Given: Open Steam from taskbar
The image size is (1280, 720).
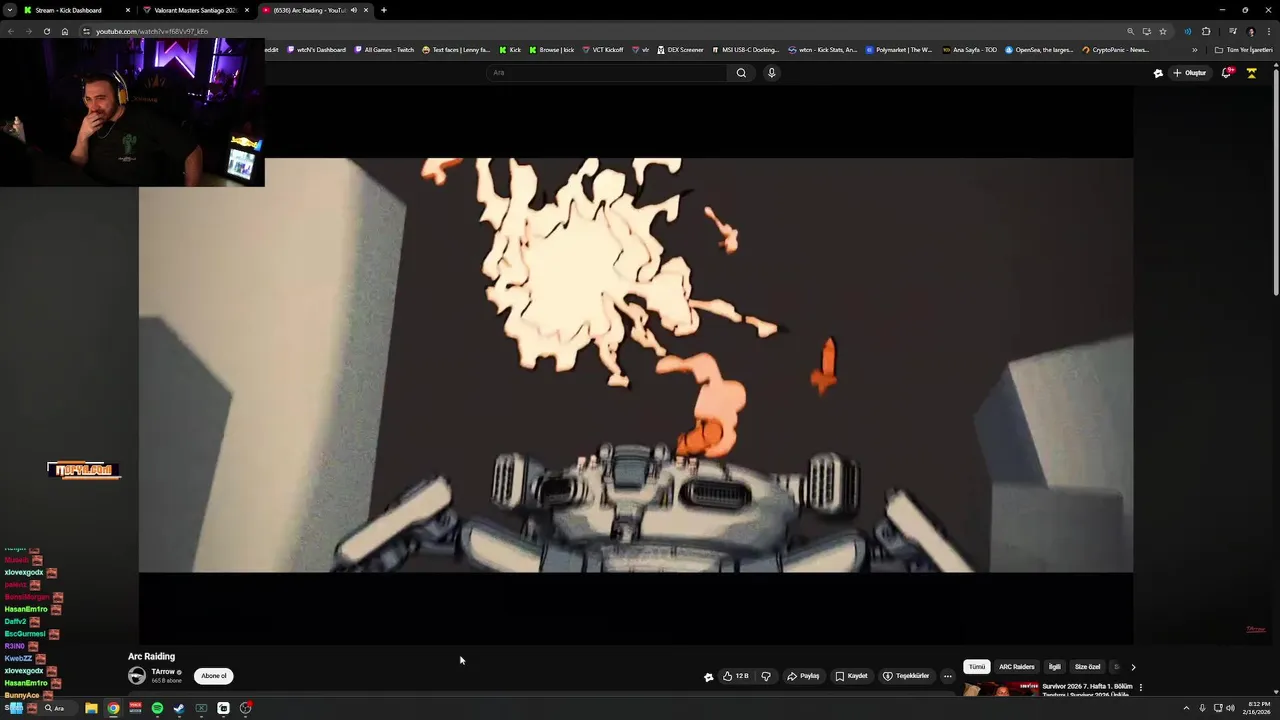Looking at the screenshot, I should tap(179, 708).
